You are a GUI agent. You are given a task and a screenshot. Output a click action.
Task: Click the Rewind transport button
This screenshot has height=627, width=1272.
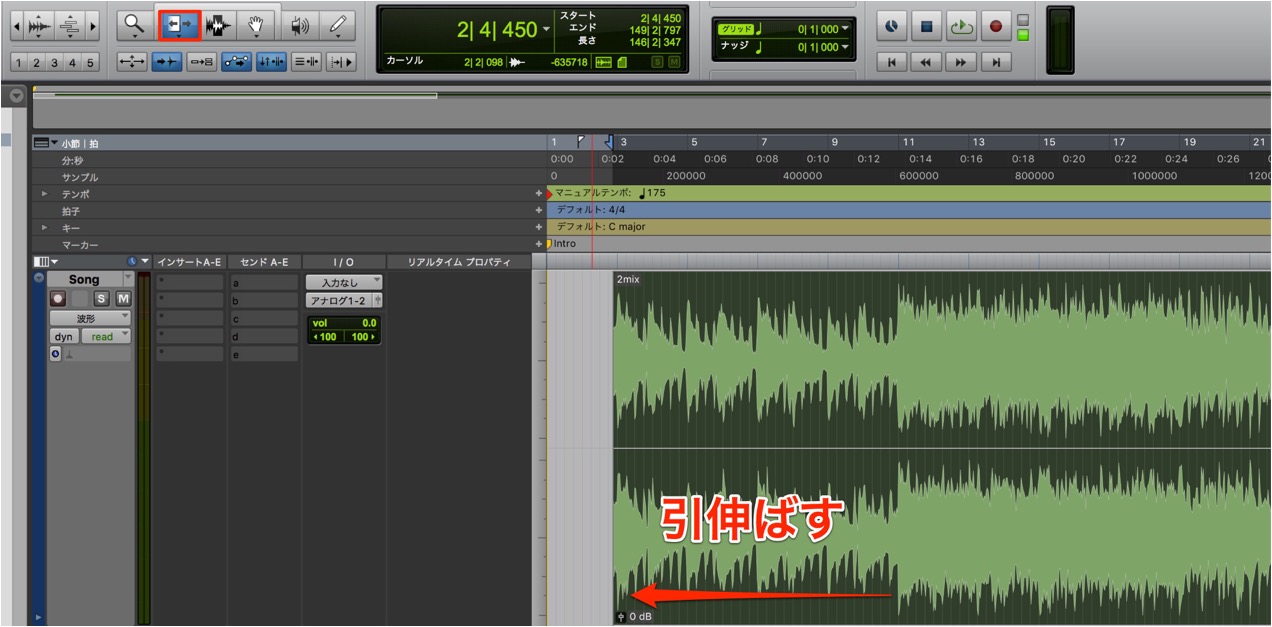[x=926, y=62]
